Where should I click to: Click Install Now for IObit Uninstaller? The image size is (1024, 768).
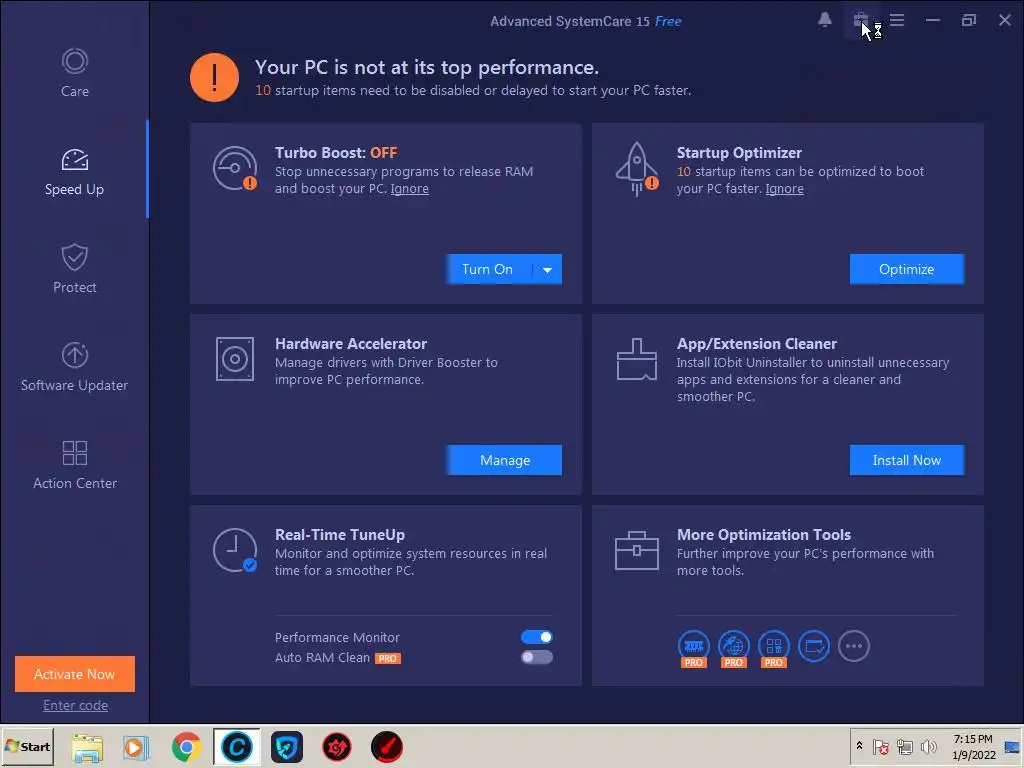tap(906, 460)
